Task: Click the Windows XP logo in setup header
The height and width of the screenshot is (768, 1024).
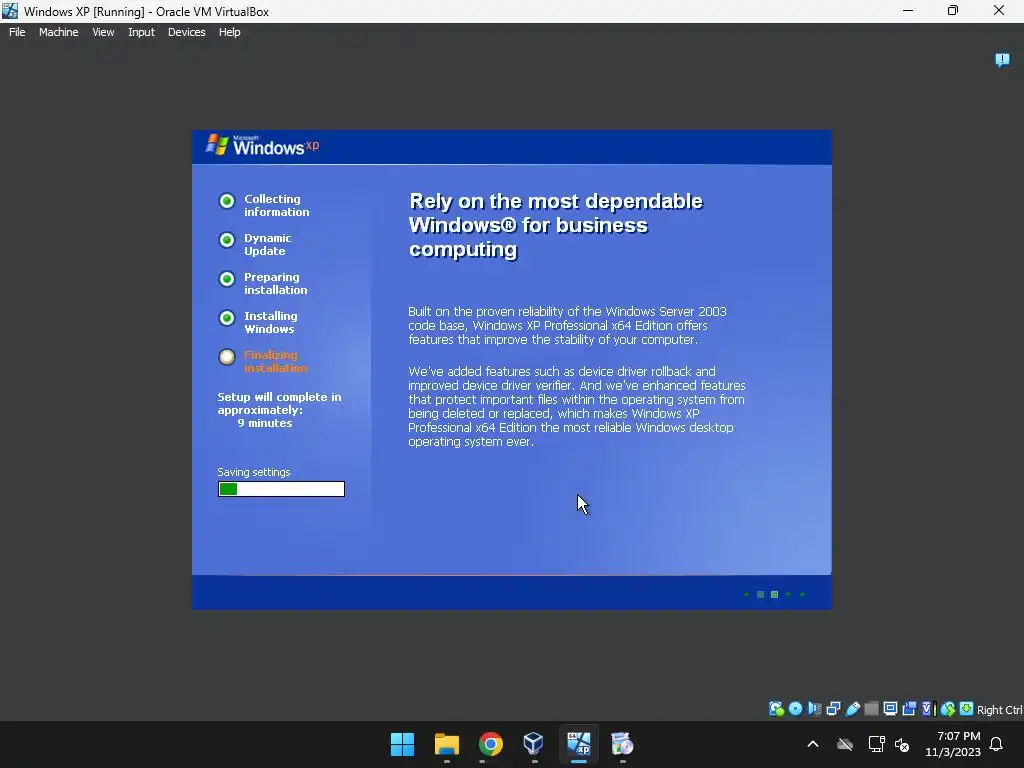Action: click(263, 146)
